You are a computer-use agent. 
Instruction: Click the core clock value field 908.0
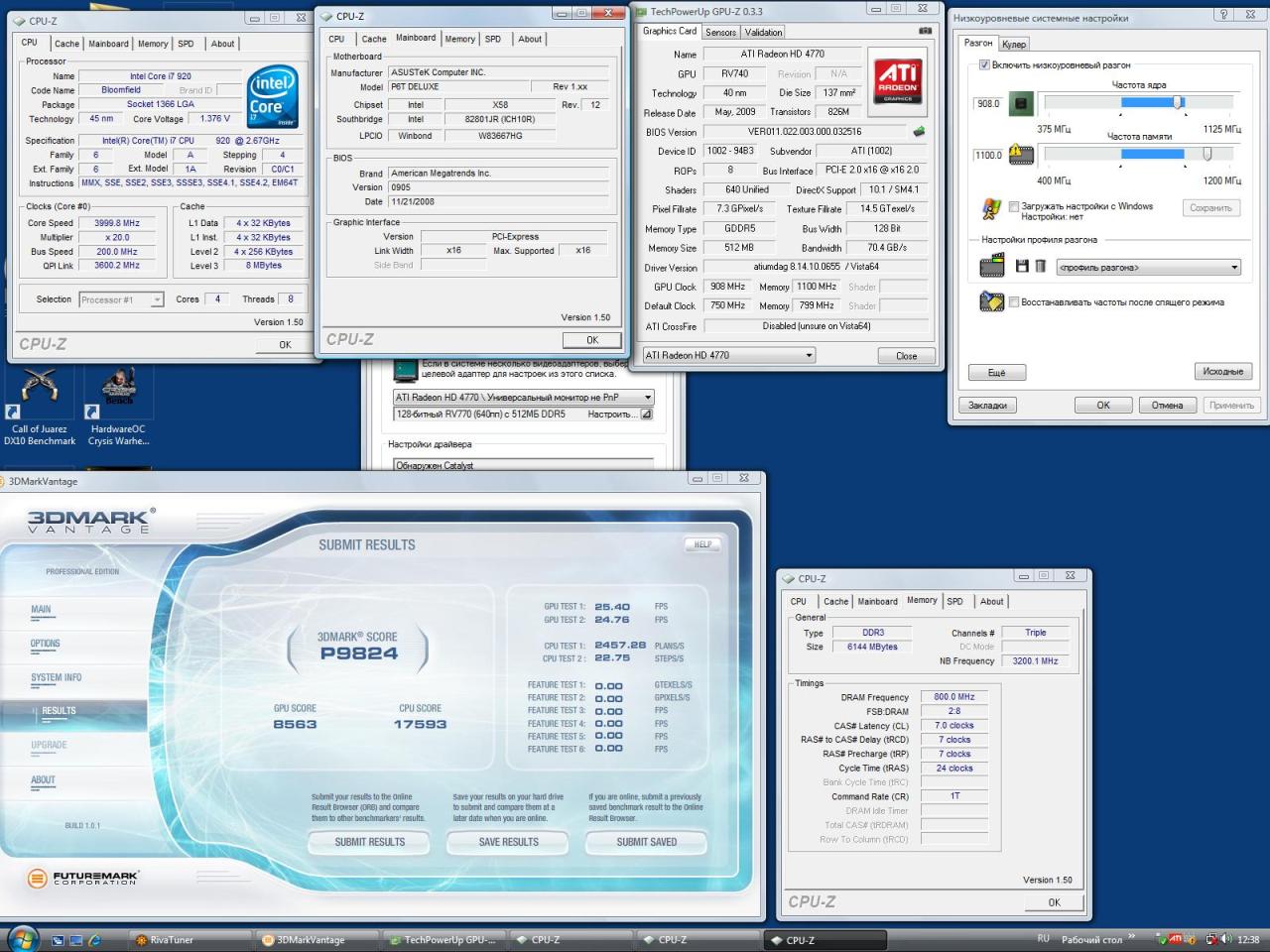tap(989, 103)
